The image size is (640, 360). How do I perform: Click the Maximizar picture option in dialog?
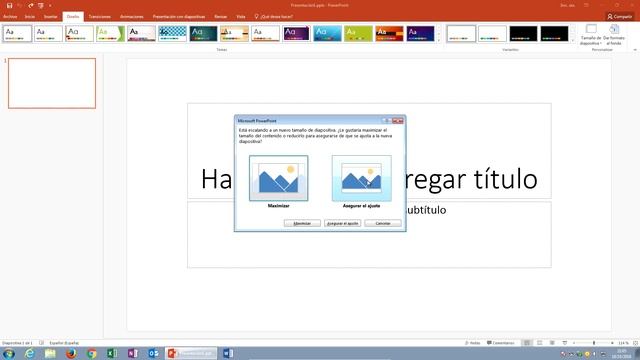tap(279, 178)
